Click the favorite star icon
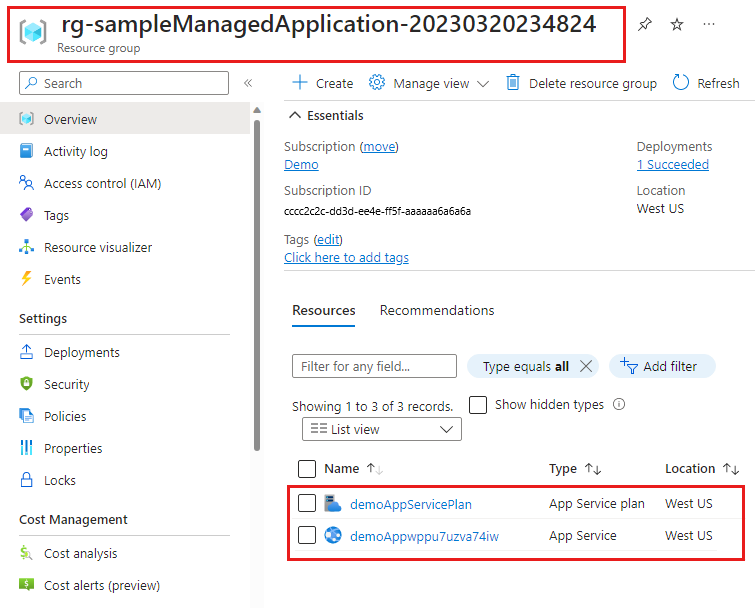 click(x=677, y=25)
